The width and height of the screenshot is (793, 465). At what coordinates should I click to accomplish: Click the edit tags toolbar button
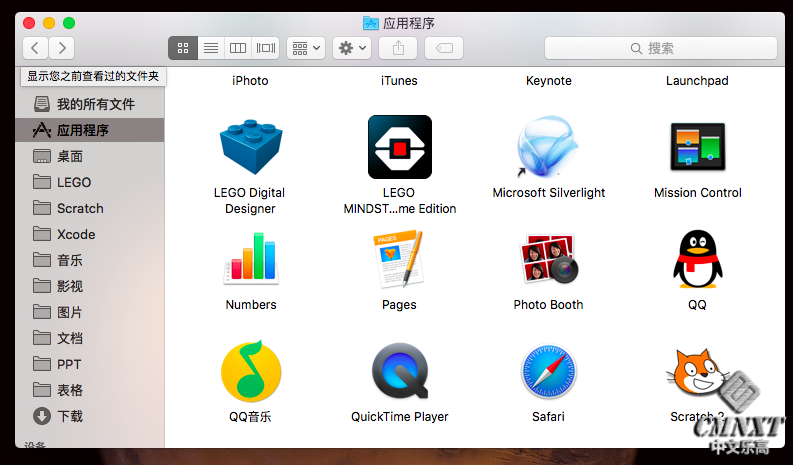(x=444, y=48)
